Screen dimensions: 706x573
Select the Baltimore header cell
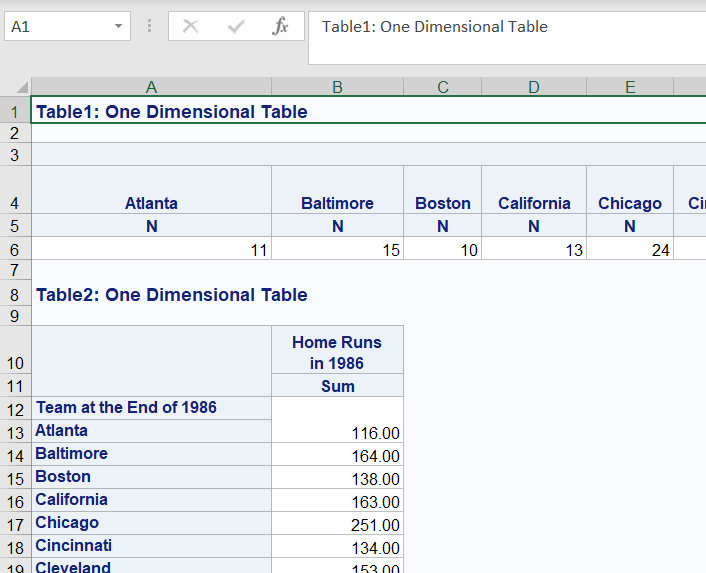(337, 203)
